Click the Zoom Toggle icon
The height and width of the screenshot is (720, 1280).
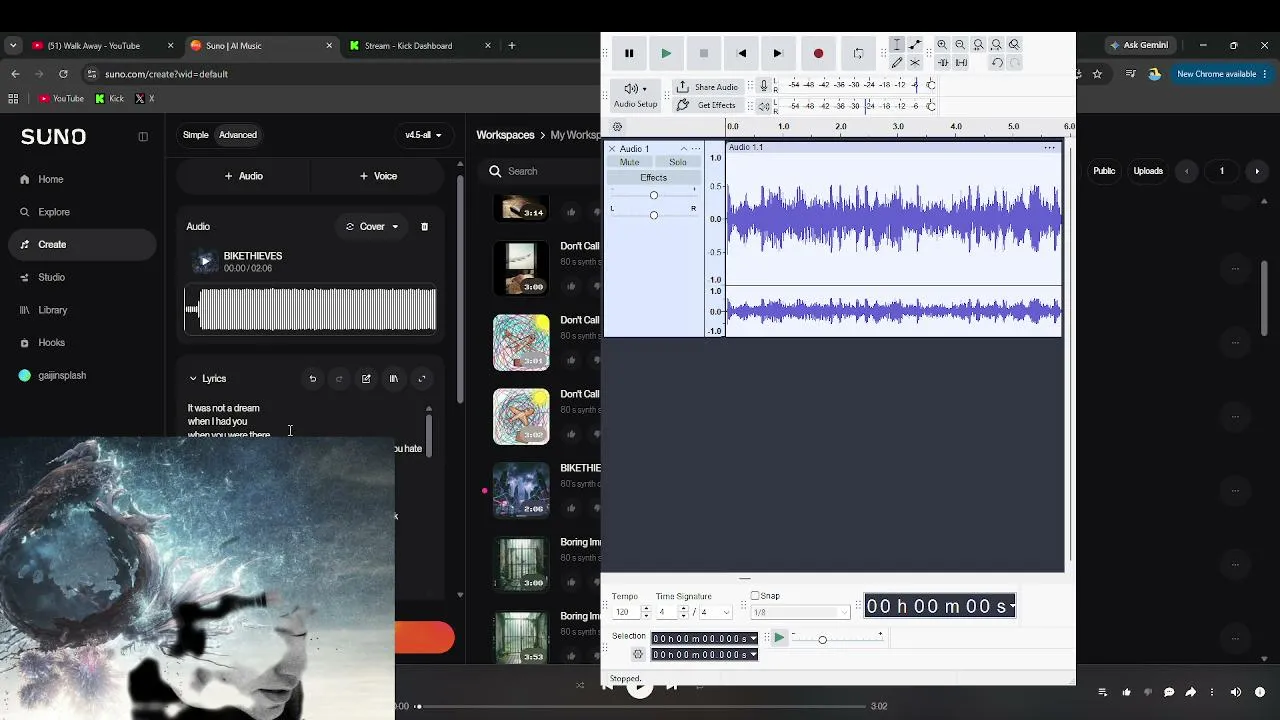(x=1014, y=45)
